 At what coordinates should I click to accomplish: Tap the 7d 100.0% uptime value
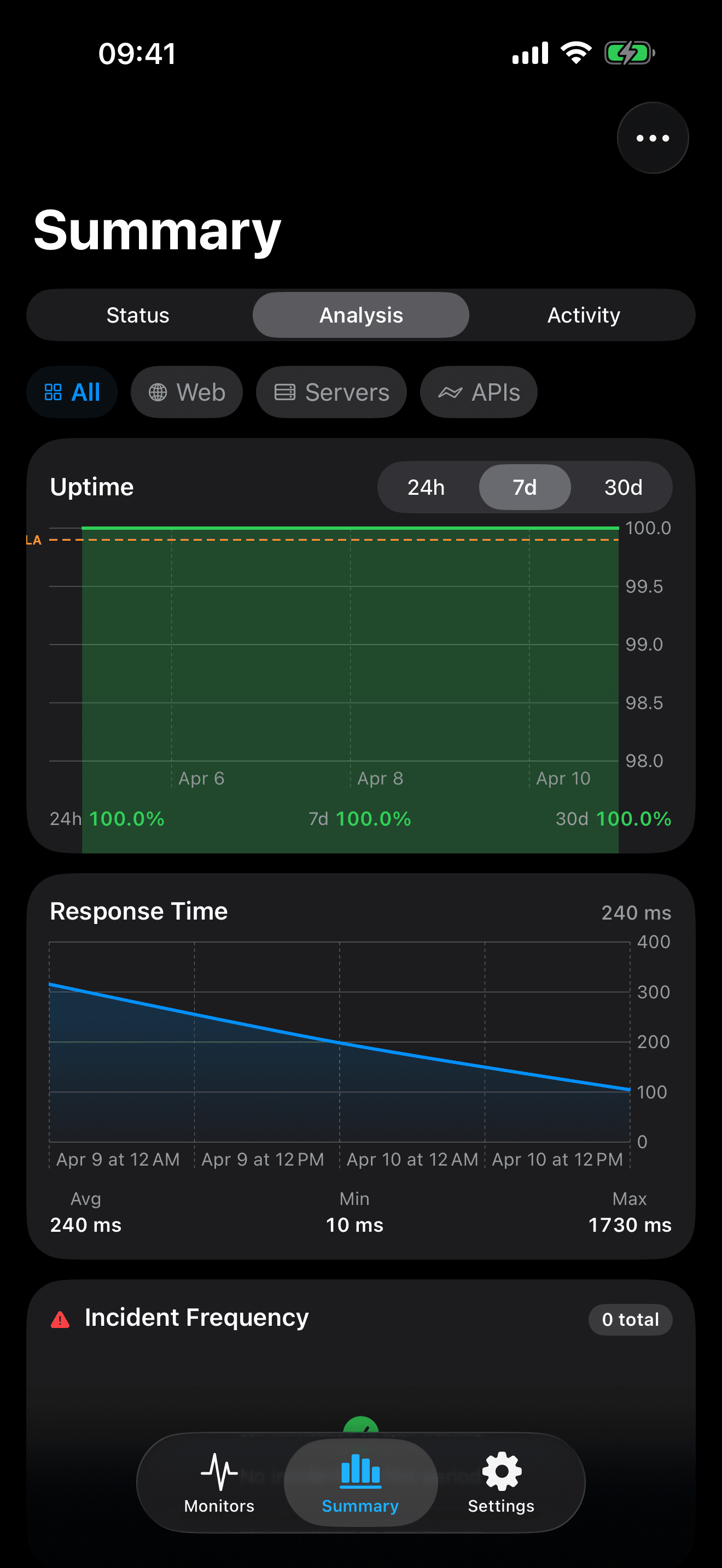360,818
